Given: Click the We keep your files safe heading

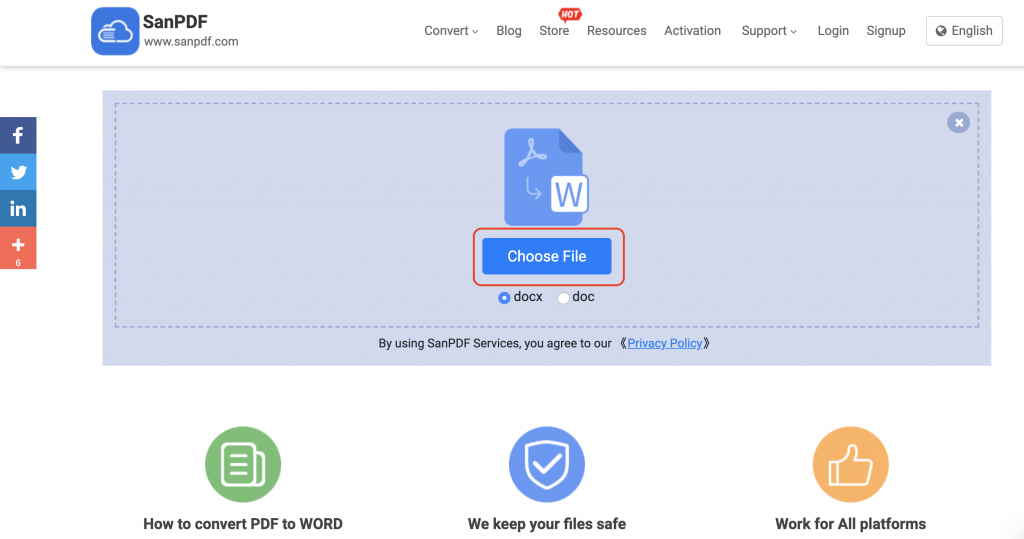Looking at the screenshot, I should (x=547, y=524).
